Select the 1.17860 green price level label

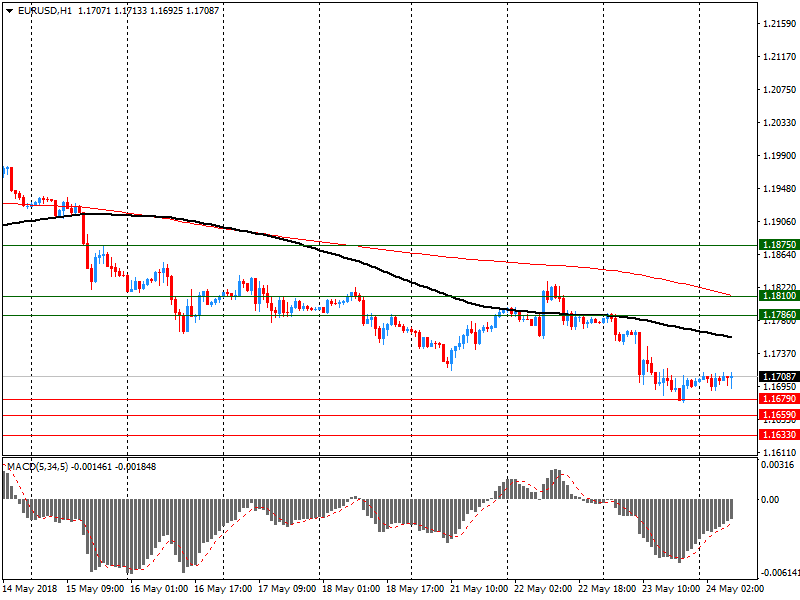tap(779, 315)
